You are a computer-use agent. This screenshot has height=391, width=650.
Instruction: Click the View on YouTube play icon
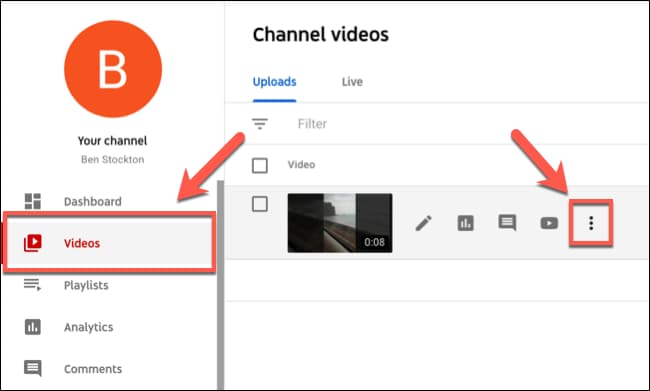click(549, 223)
